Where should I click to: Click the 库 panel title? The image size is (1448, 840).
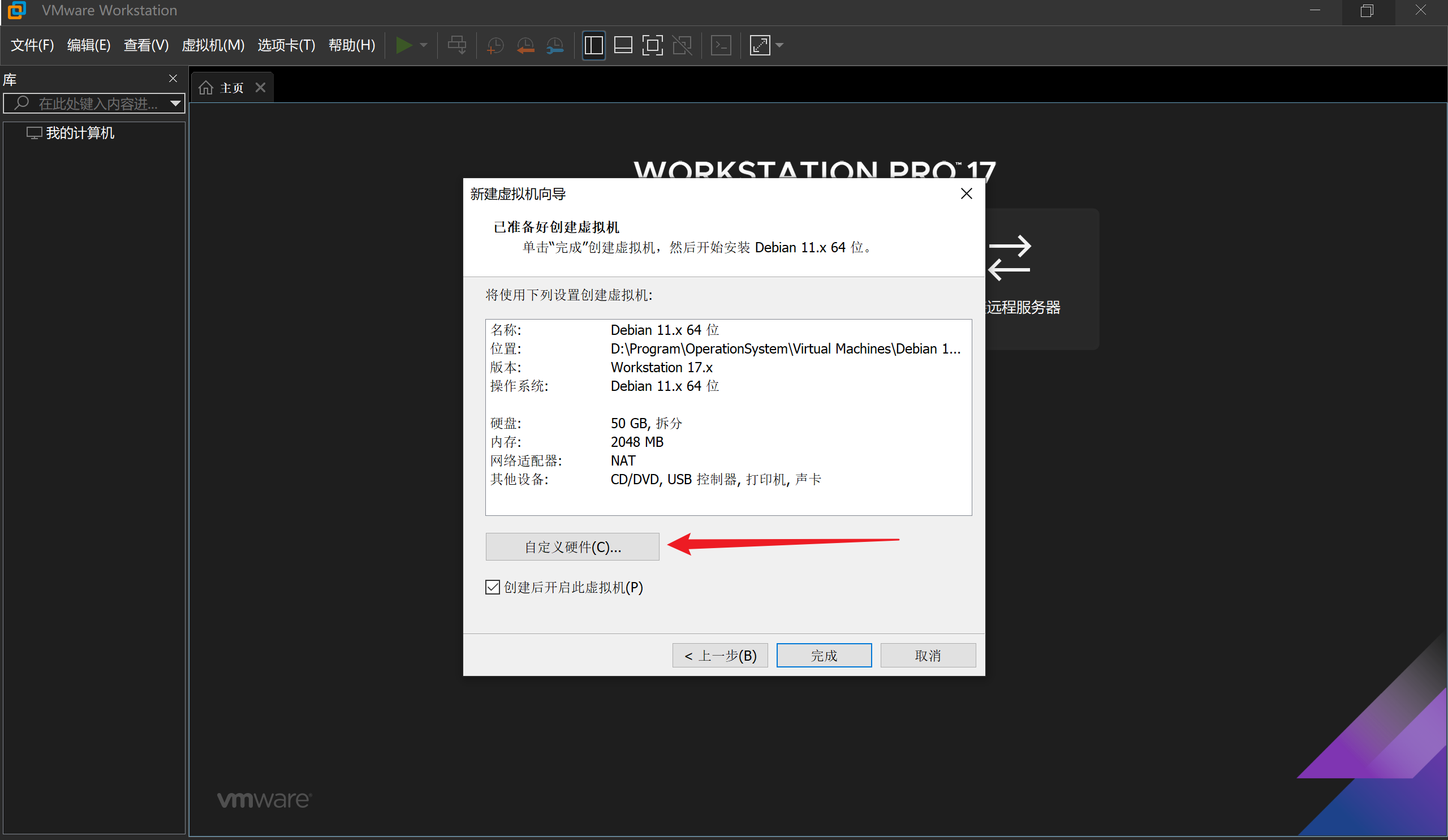click(x=10, y=79)
